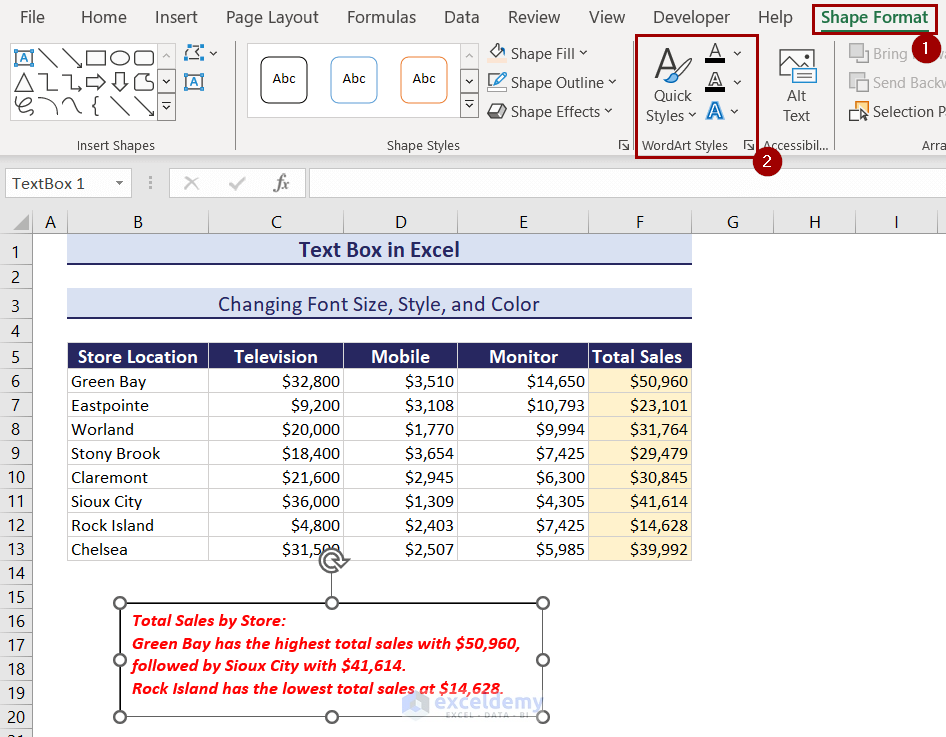The width and height of the screenshot is (946, 737).
Task: Open the Text Fill color dropdown
Action: point(737,54)
